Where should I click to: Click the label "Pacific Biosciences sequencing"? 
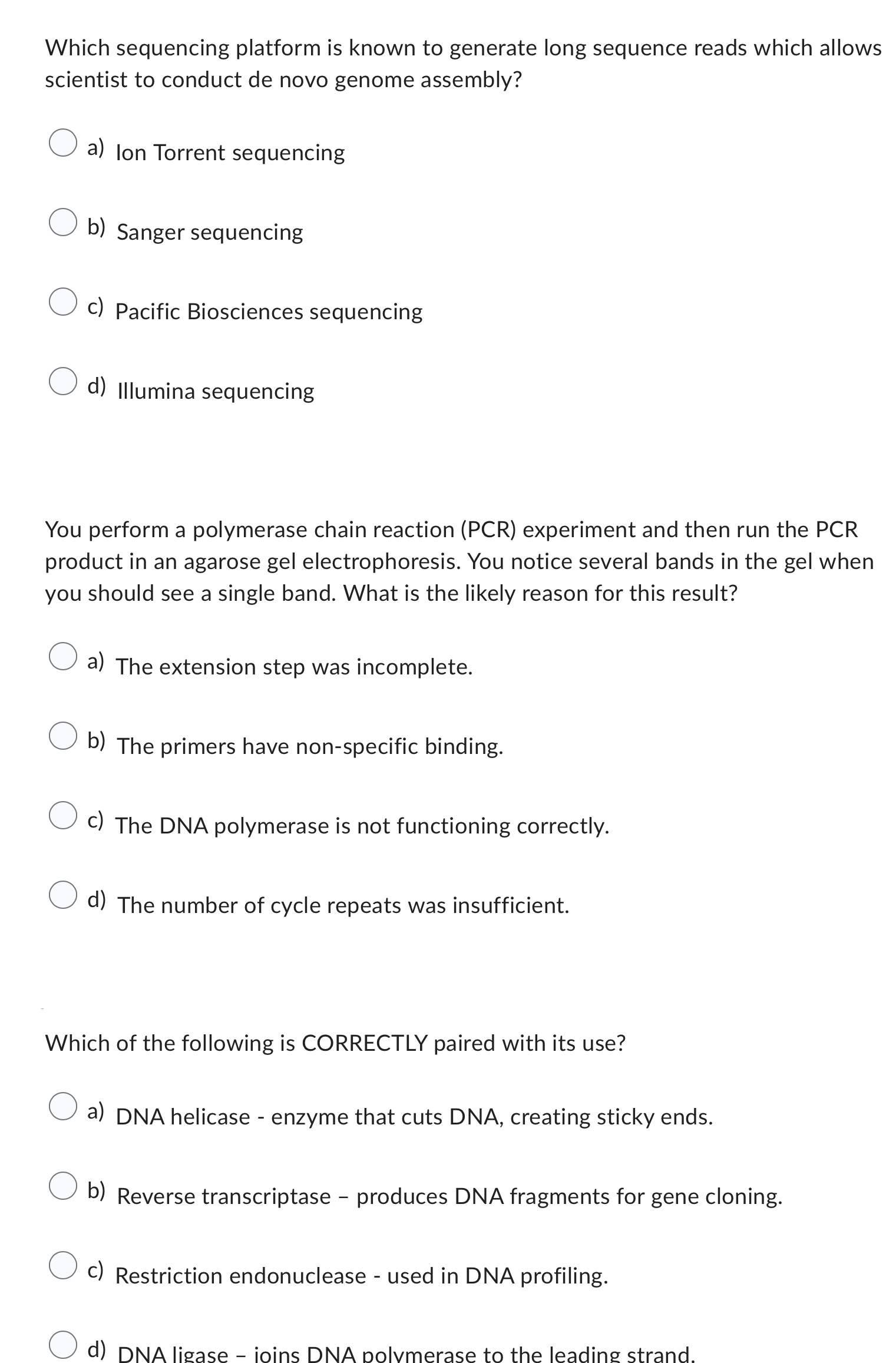click(x=269, y=312)
